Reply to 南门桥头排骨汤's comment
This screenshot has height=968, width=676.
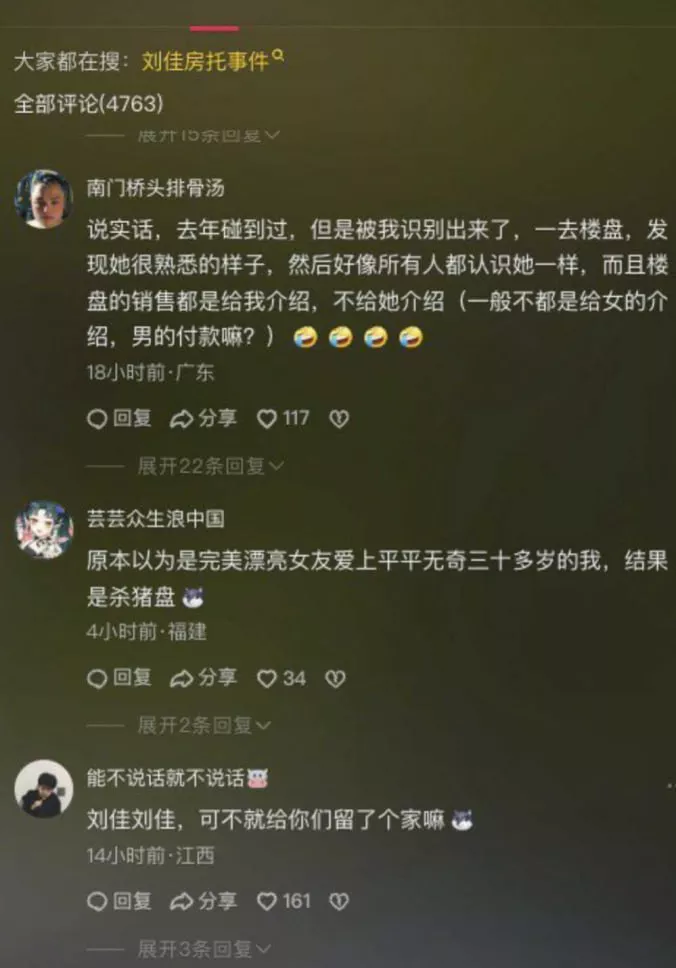(119, 419)
